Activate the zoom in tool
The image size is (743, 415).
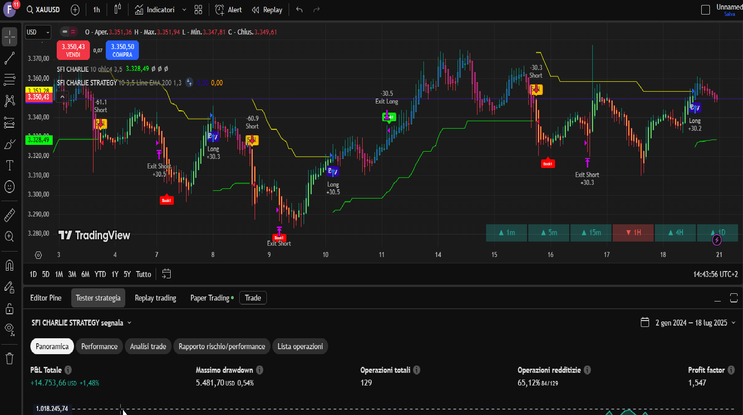9,236
